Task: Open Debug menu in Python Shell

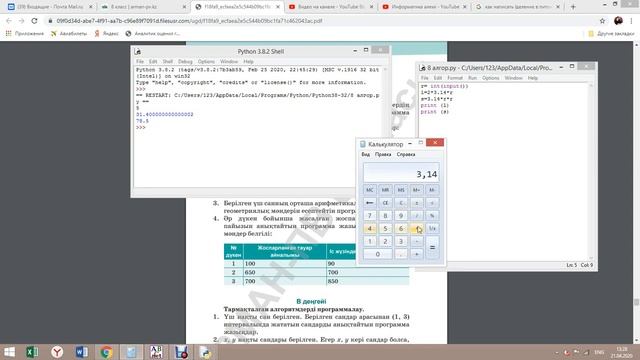Action: pos(185,62)
